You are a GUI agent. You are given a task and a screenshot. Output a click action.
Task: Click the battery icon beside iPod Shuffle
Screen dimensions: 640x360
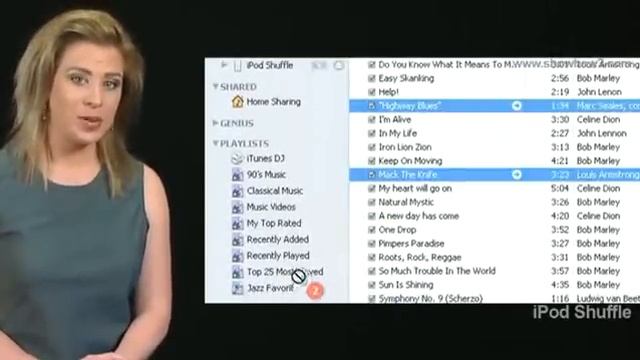[319, 65]
